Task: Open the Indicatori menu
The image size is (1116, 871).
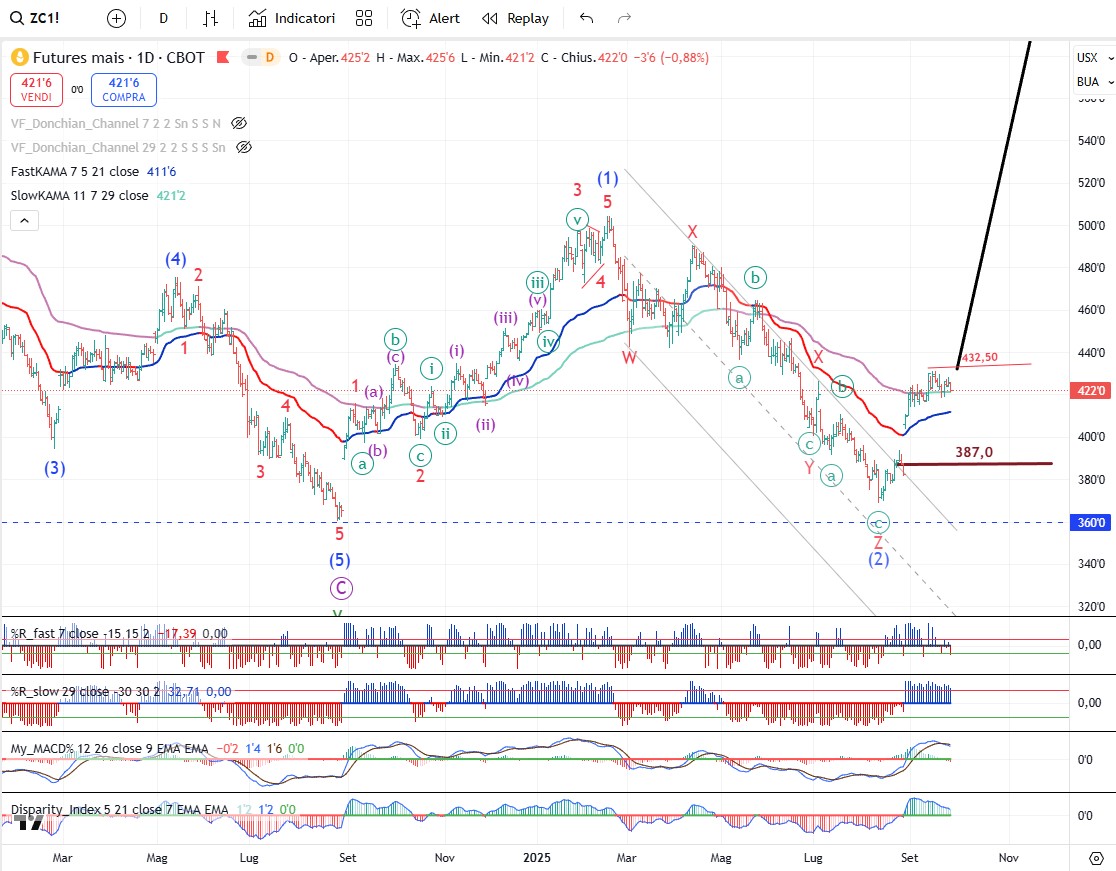Action: [292, 18]
